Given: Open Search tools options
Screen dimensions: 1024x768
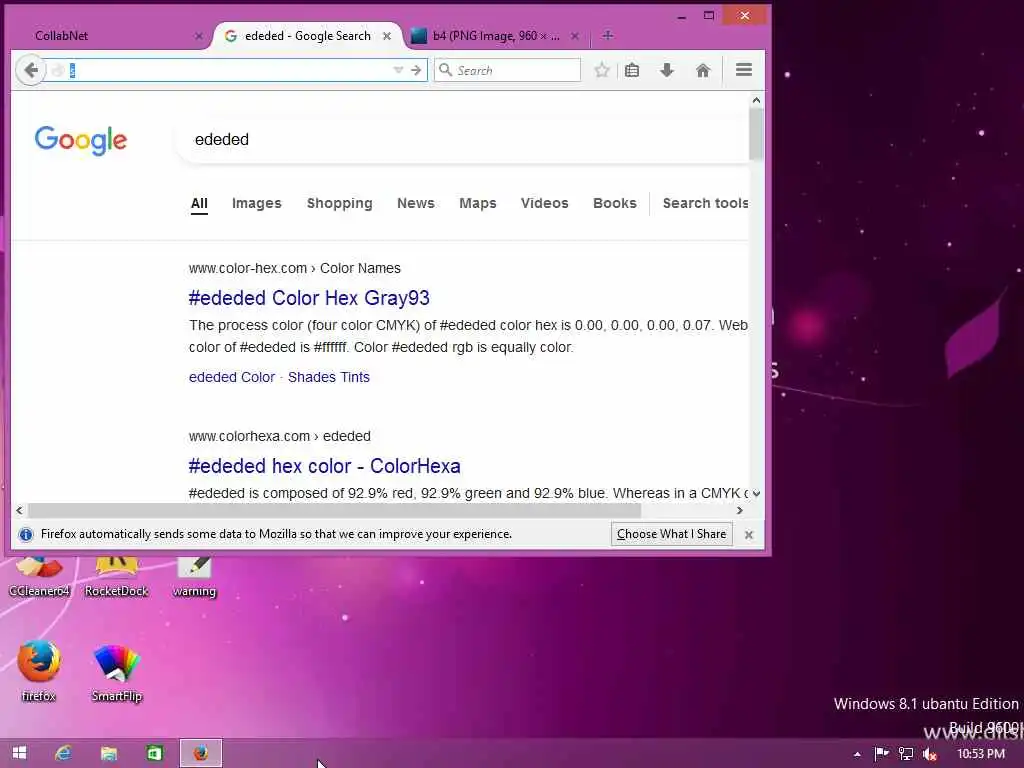Looking at the screenshot, I should point(705,203).
